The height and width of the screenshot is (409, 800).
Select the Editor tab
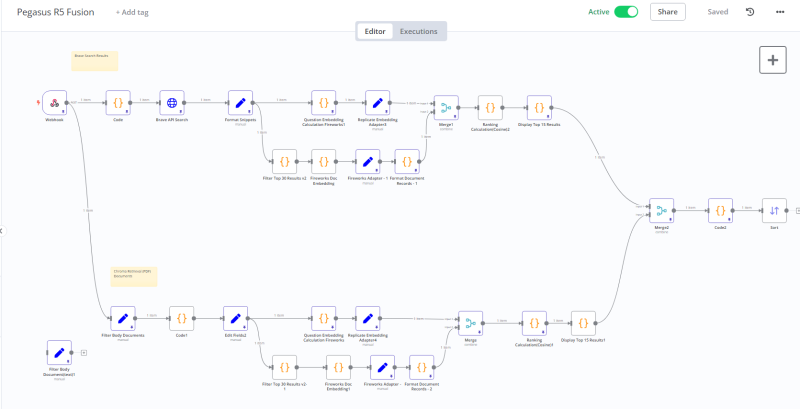point(375,31)
